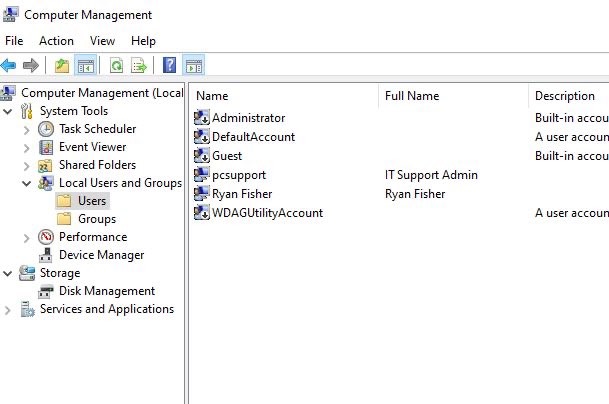This screenshot has width=609, height=404.
Task: Expand the Shared Folders node
Action: tap(26, 166)
